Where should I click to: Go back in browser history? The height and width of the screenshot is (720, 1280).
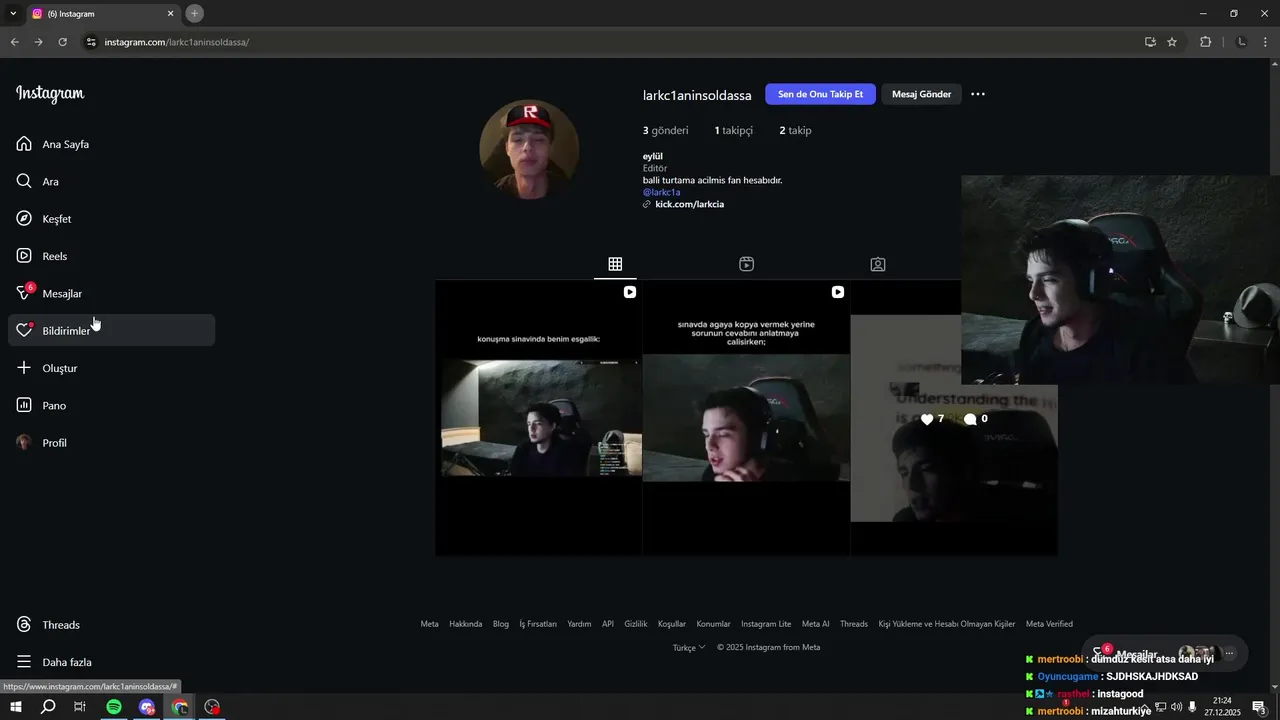[x=14, y=42]
